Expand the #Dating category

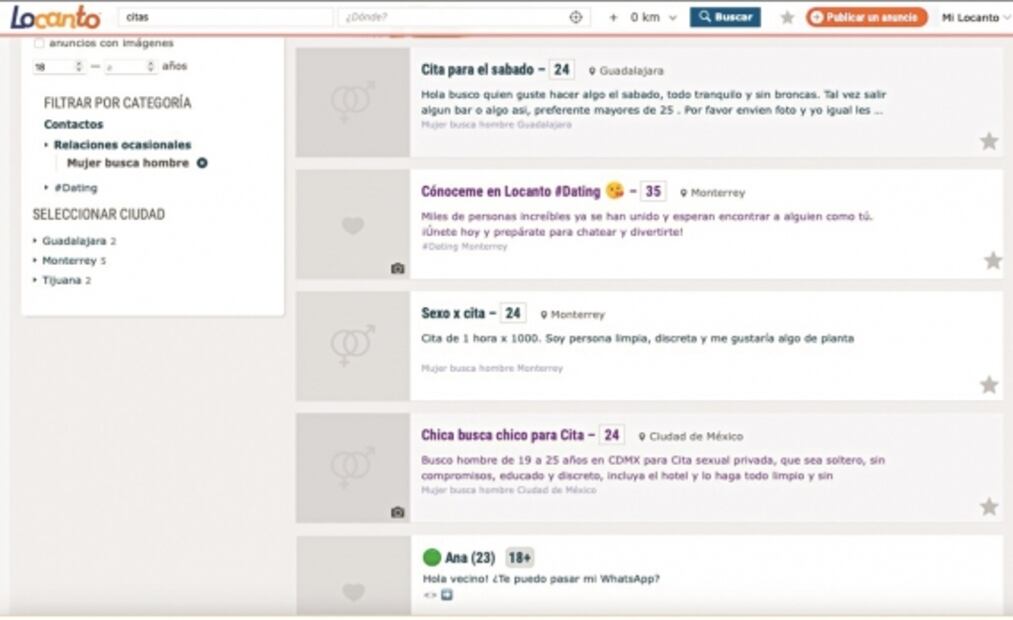click(75, 188)
